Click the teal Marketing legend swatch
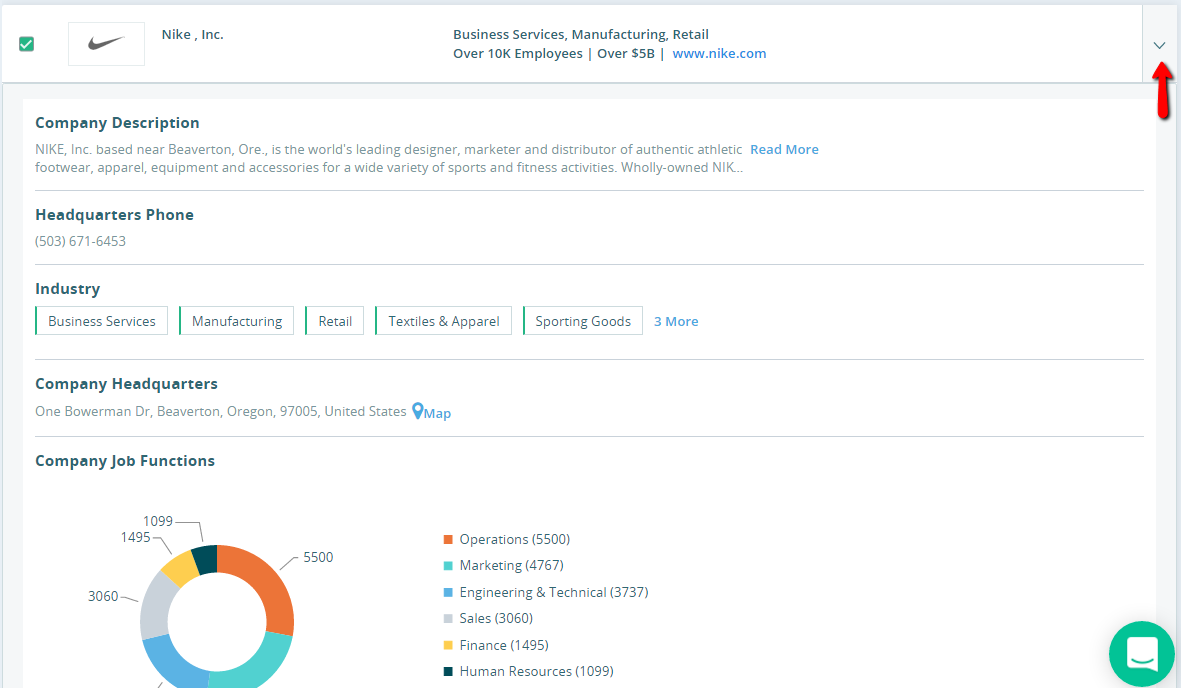 click(x=448, y=566)
